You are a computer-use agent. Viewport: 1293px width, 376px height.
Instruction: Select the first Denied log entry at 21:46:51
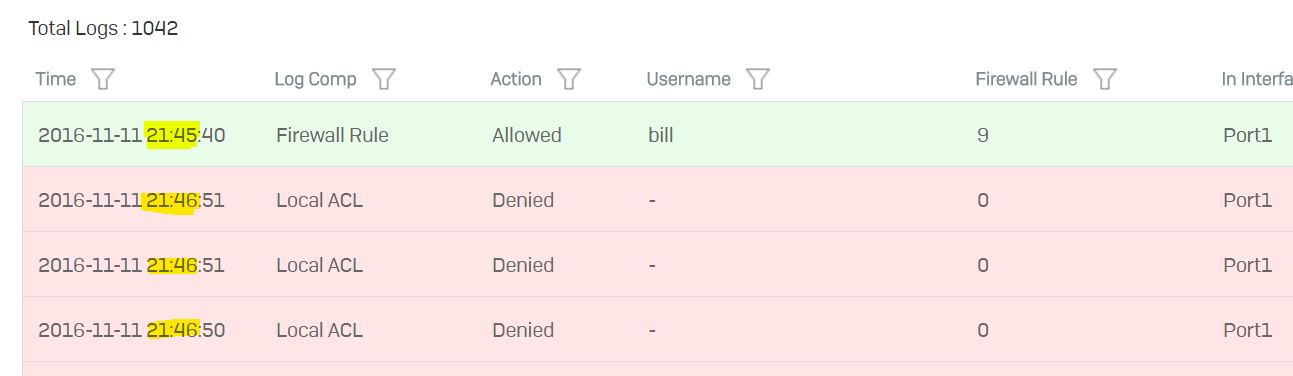[x=657, y=199]
